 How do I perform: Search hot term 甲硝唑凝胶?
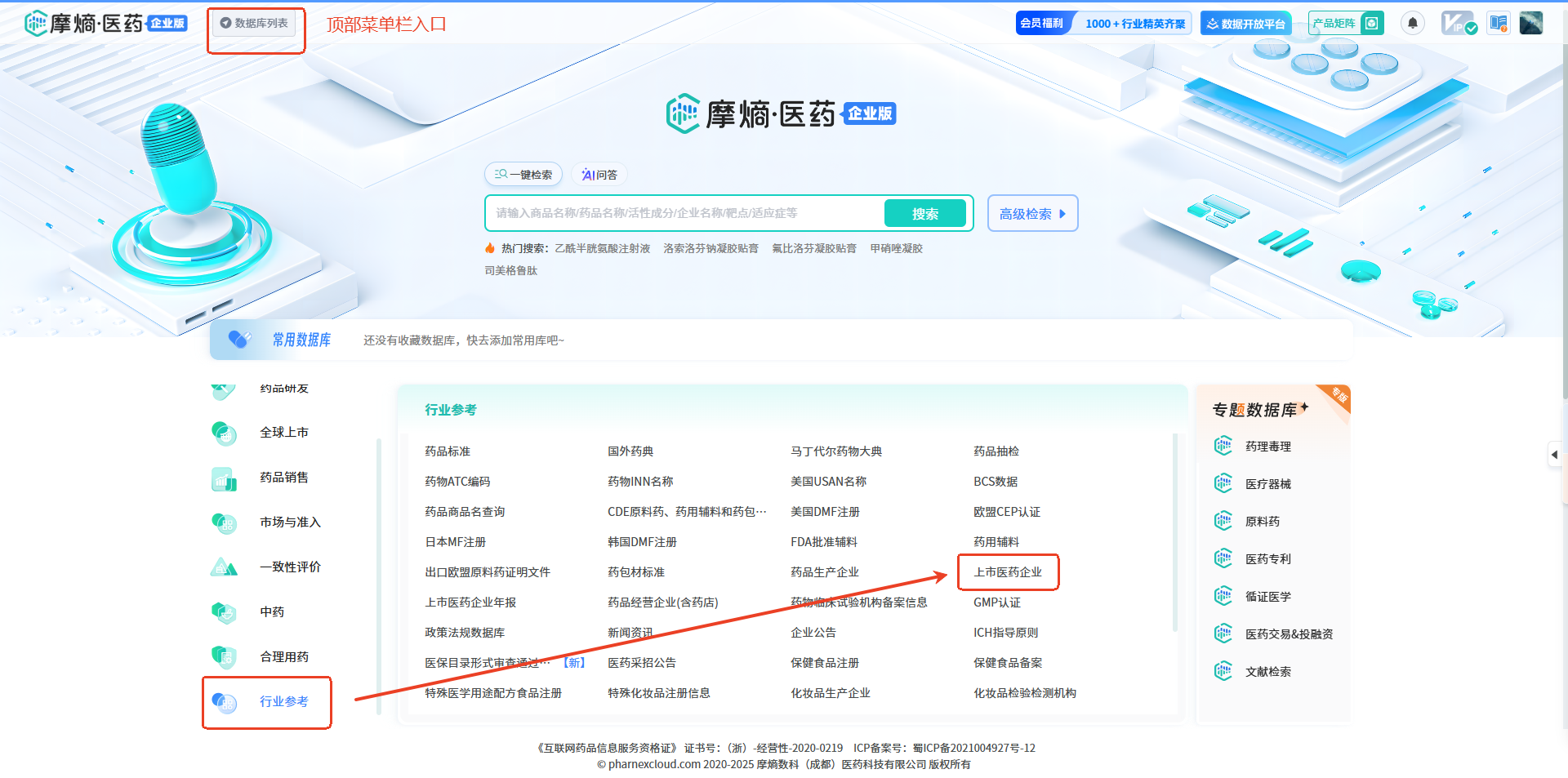pyautogui.click(x=896, y=248)
